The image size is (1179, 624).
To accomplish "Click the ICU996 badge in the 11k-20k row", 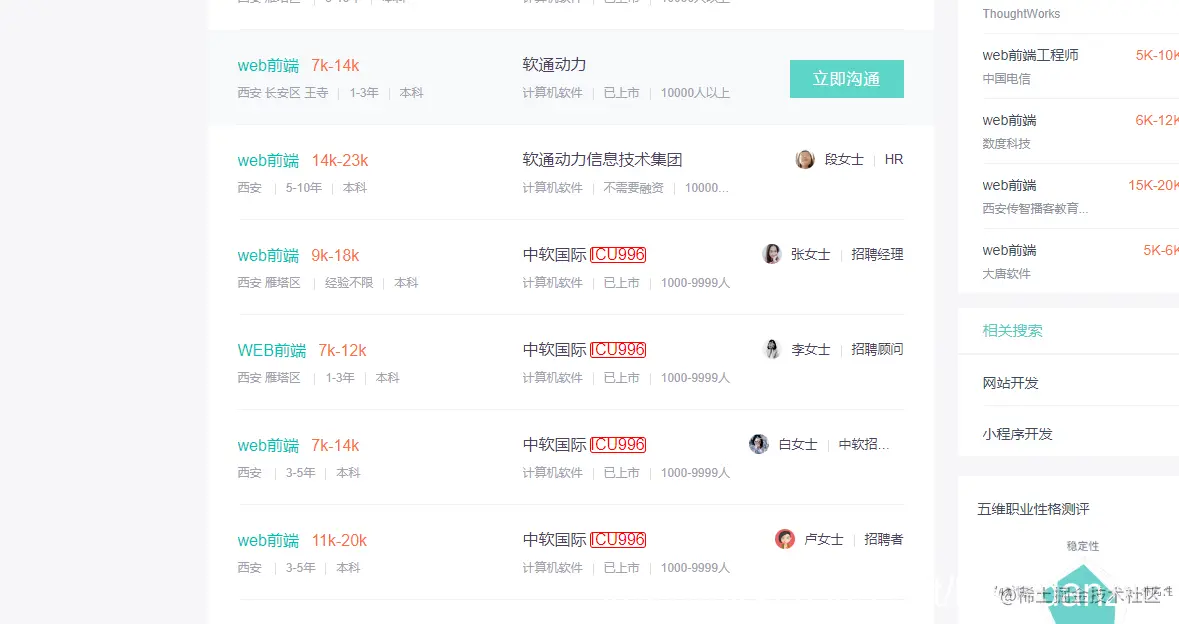I will coord(618,539).
